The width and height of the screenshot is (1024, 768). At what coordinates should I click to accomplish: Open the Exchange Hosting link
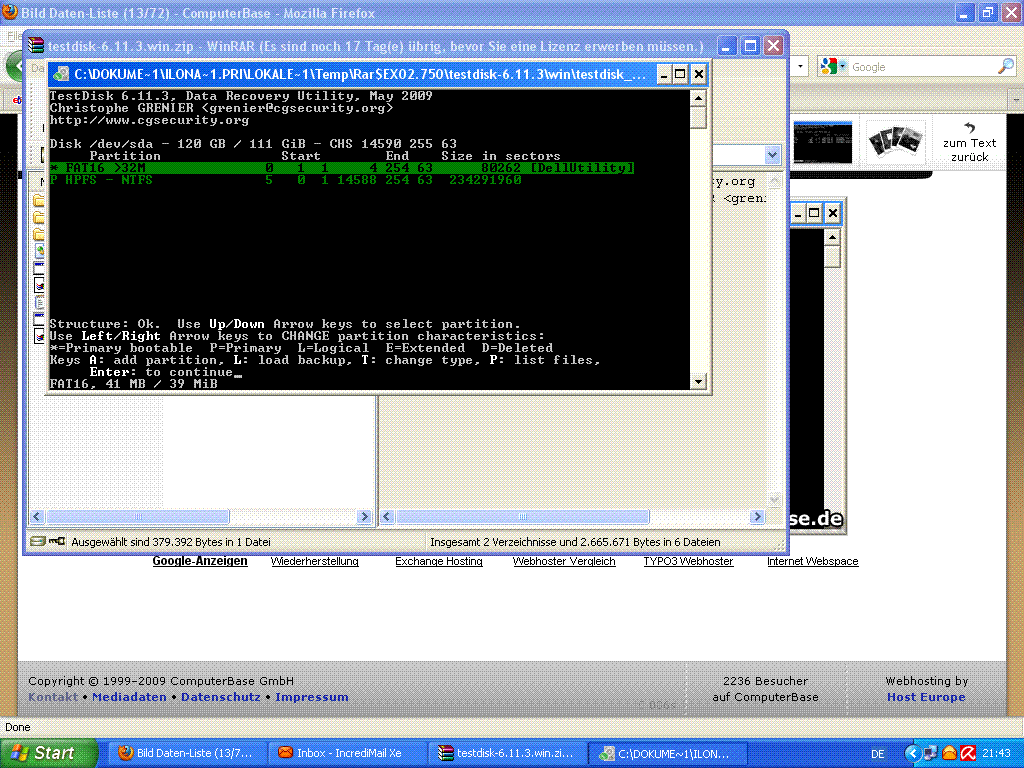(439, 561)
